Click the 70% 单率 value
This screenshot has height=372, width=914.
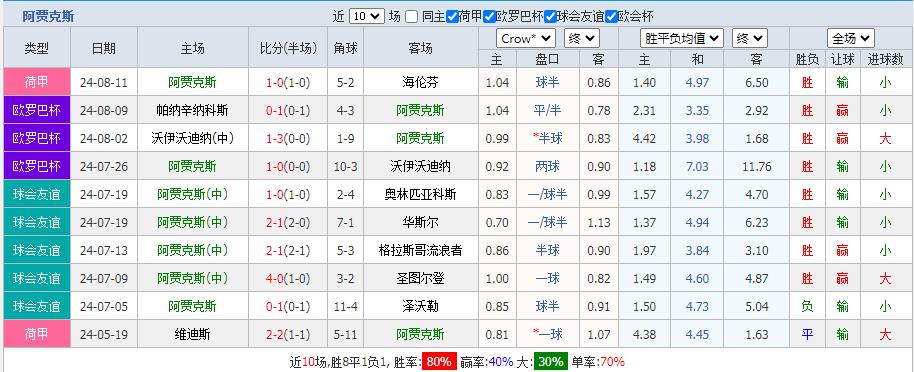[x=612, y=362]
